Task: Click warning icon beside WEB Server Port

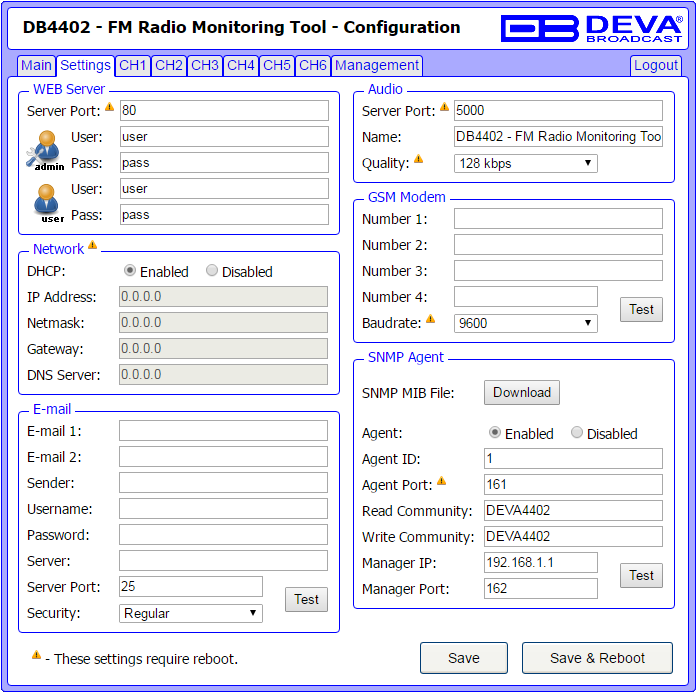Action: 109,107
